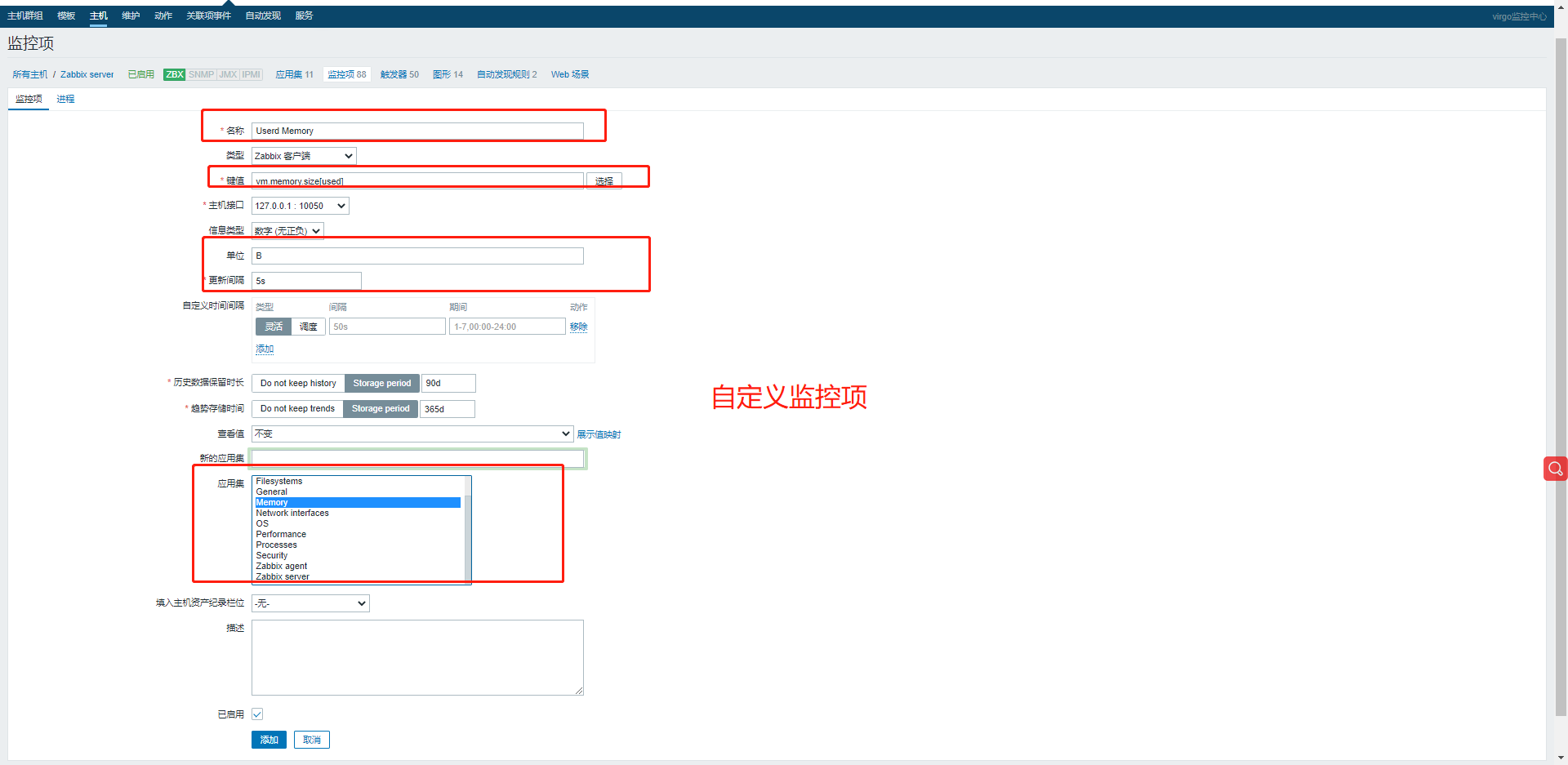Open the 类型 Zabbix 客户端 dropdown
This screenshot has height=765, width=1568.
304,156
